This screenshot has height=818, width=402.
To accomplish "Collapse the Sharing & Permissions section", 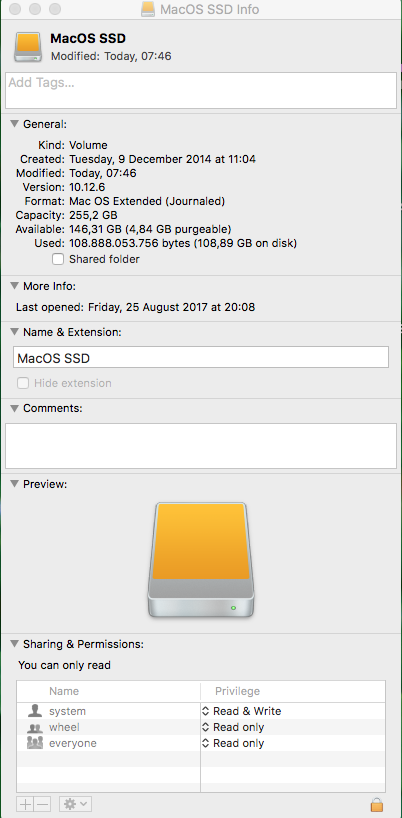I will [15, 644].
